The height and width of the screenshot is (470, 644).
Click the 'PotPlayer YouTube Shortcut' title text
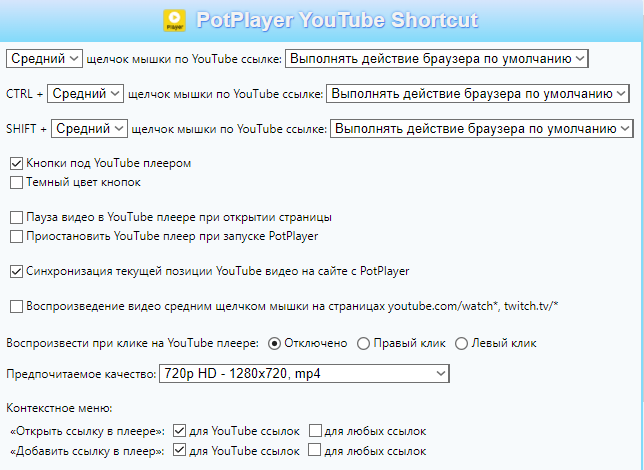click(x=337, y=20)
